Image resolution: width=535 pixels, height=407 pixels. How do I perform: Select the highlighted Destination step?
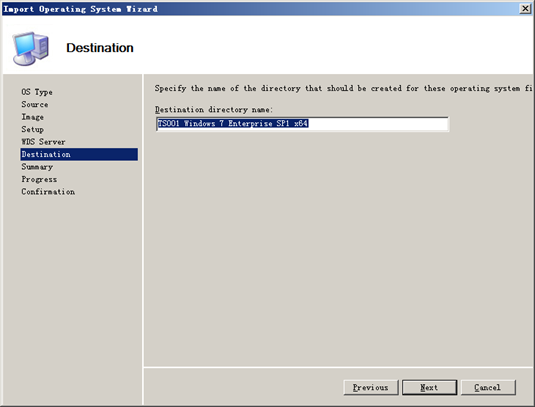[79, 154]
